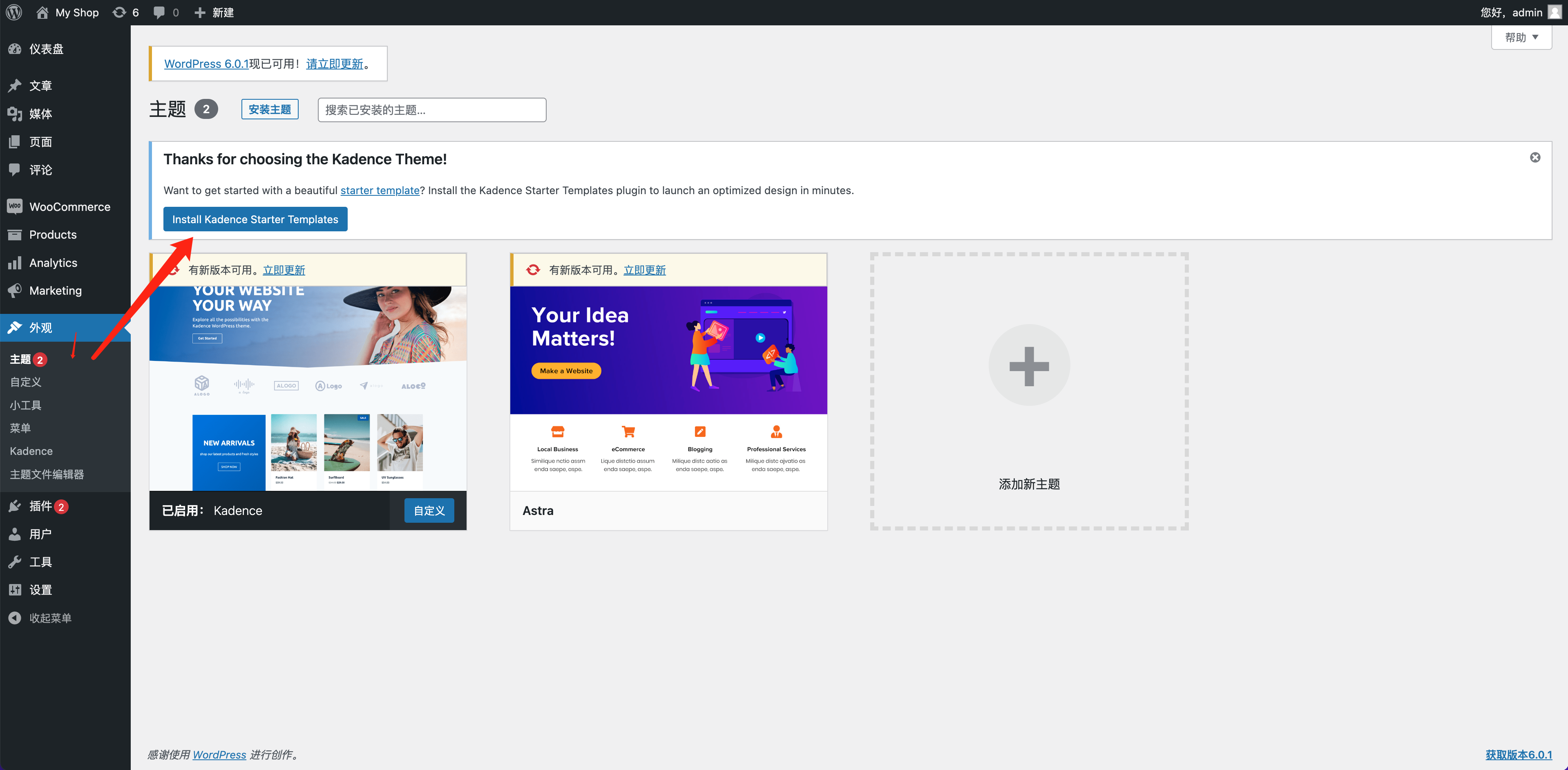The width and height of the screenshot is (1568, 770).
Task: Collapse the sidebar via 收起菜单
Action: pyautogui.click(x=50, y=618)
